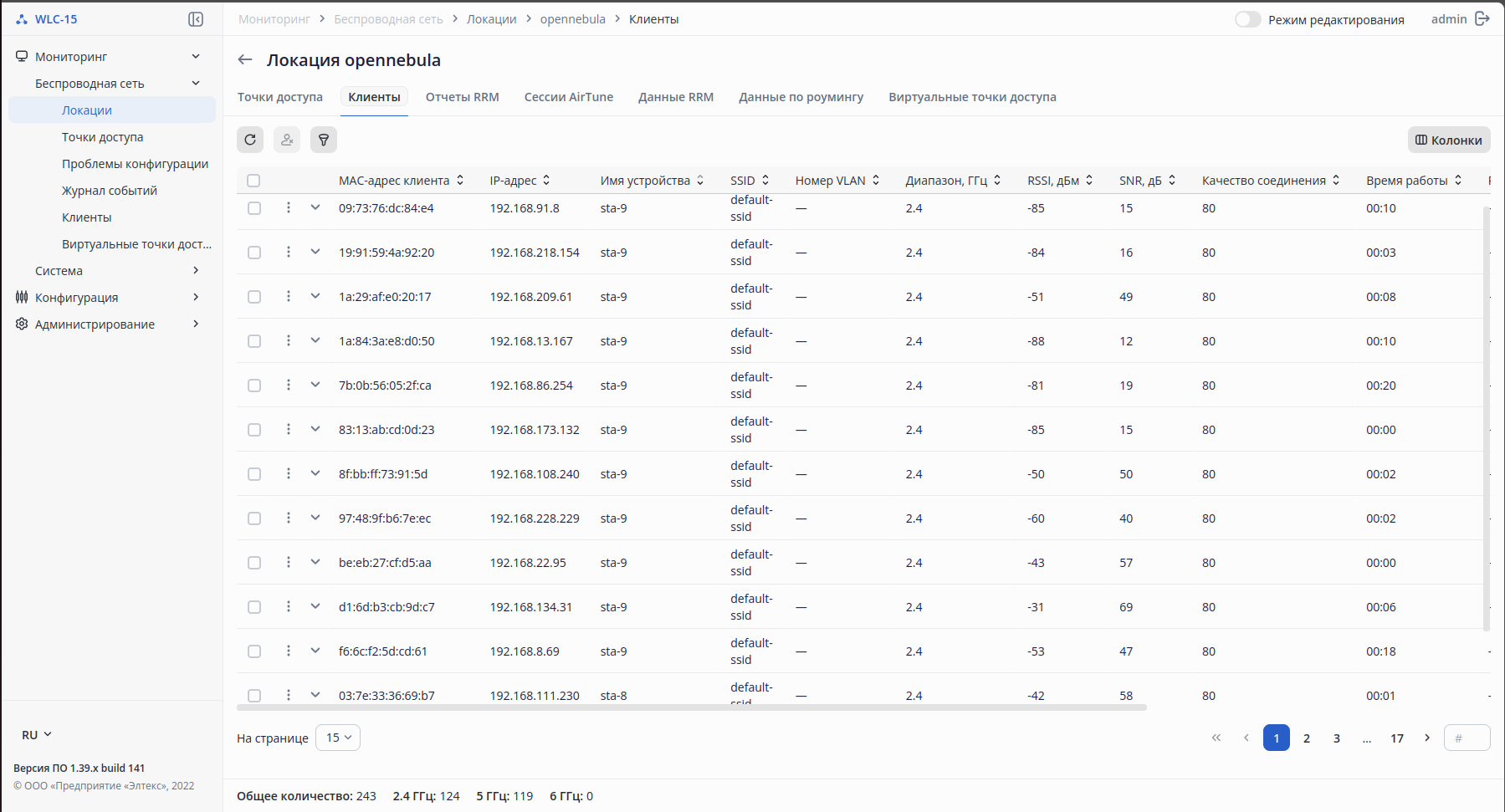Select checkbox for client be:eb:27:cf:d5:aa
Screen dimensions: 1505x812
[x=254, y=563]
